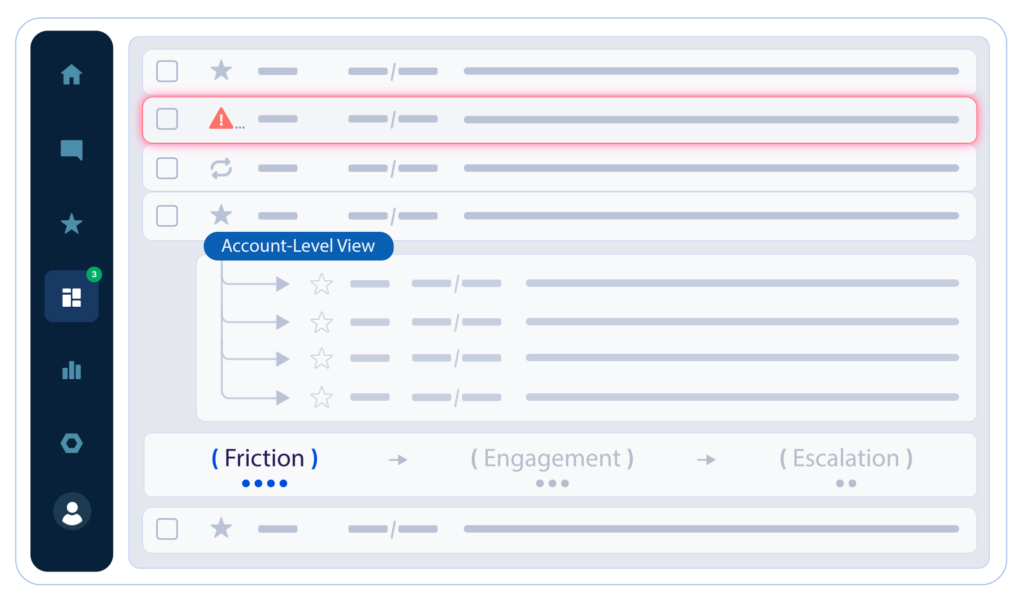Check the checkbox in the bottom row
The width and height of the screenshot is (1024, 599).
pos(167,529)
